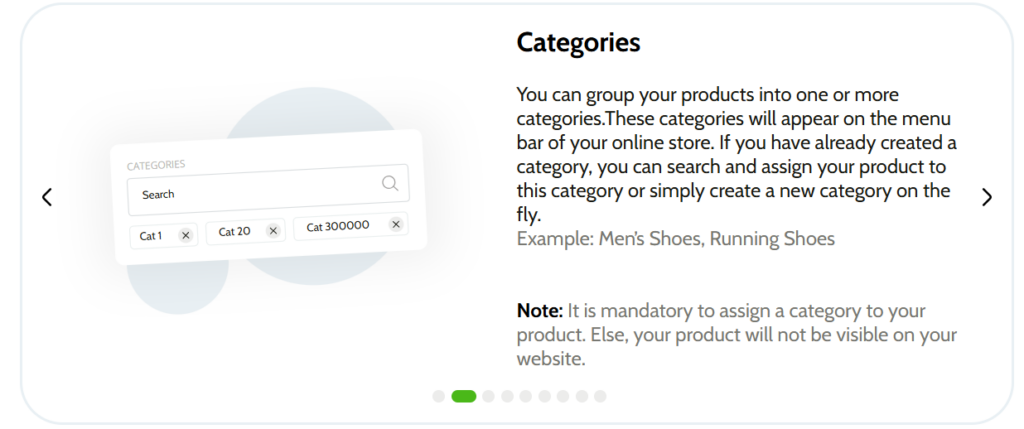Remove the Cat 300000 chip
The image size is (1024, 429).
(396, 225)
